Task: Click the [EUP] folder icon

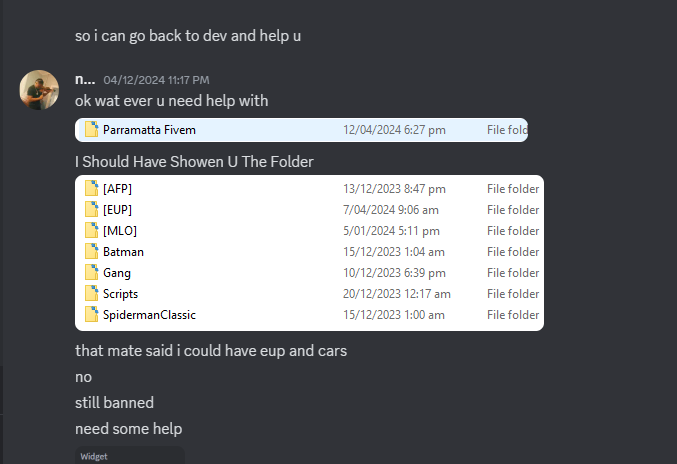Action: pos(91,210)
